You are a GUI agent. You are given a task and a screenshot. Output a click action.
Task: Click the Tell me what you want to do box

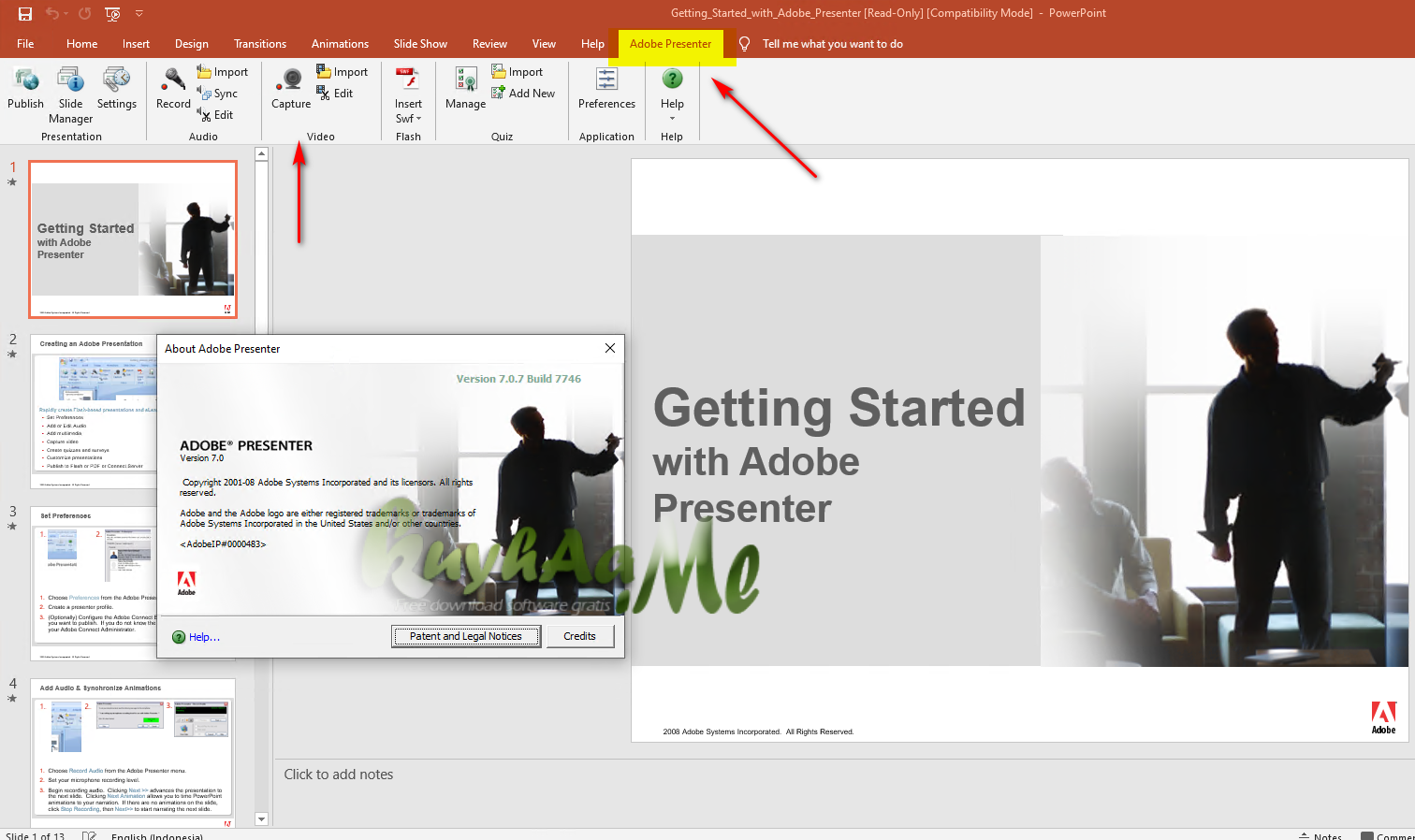tap(832, 44)
